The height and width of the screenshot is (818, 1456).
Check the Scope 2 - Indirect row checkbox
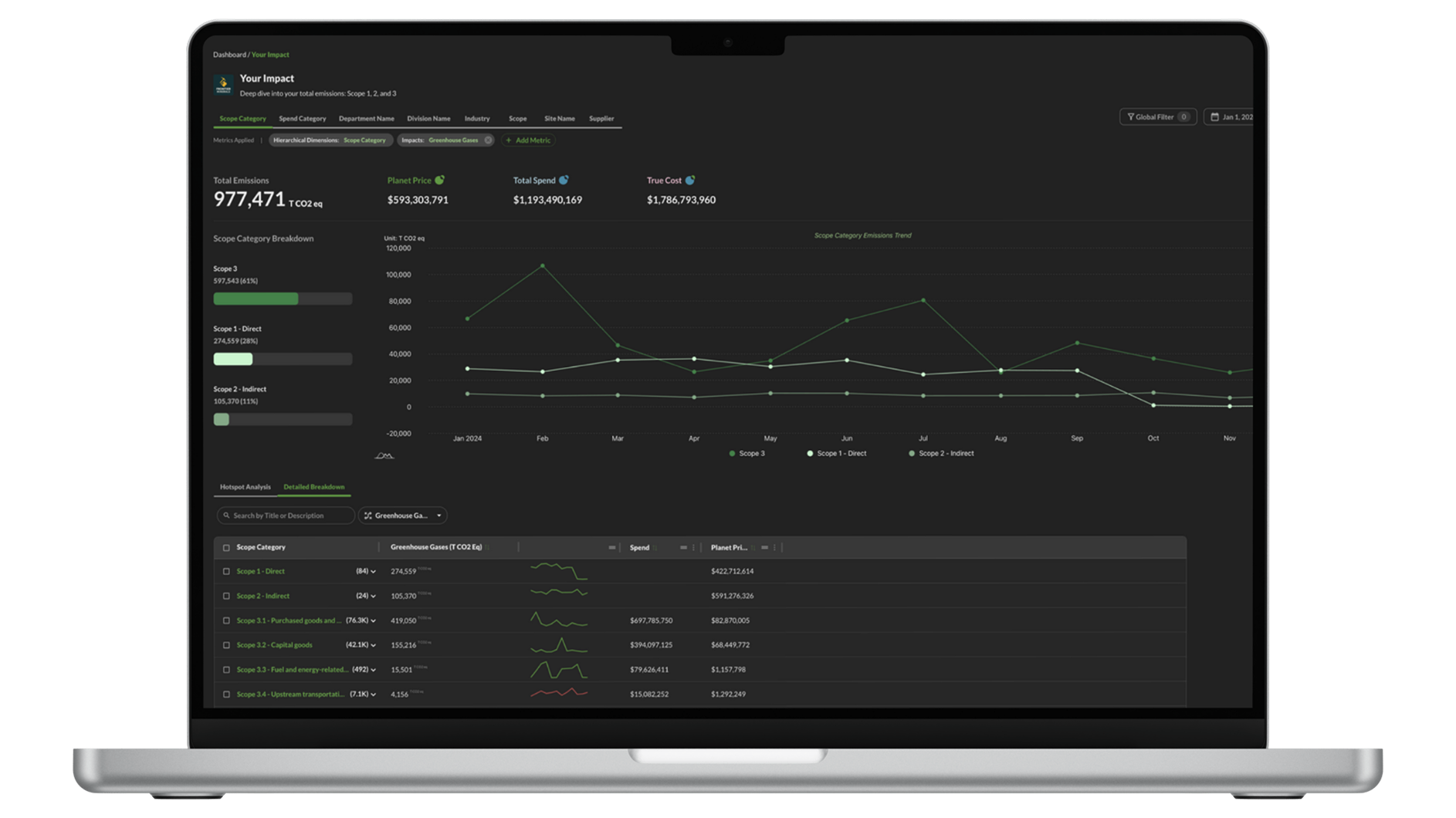(x=226, y=597)
